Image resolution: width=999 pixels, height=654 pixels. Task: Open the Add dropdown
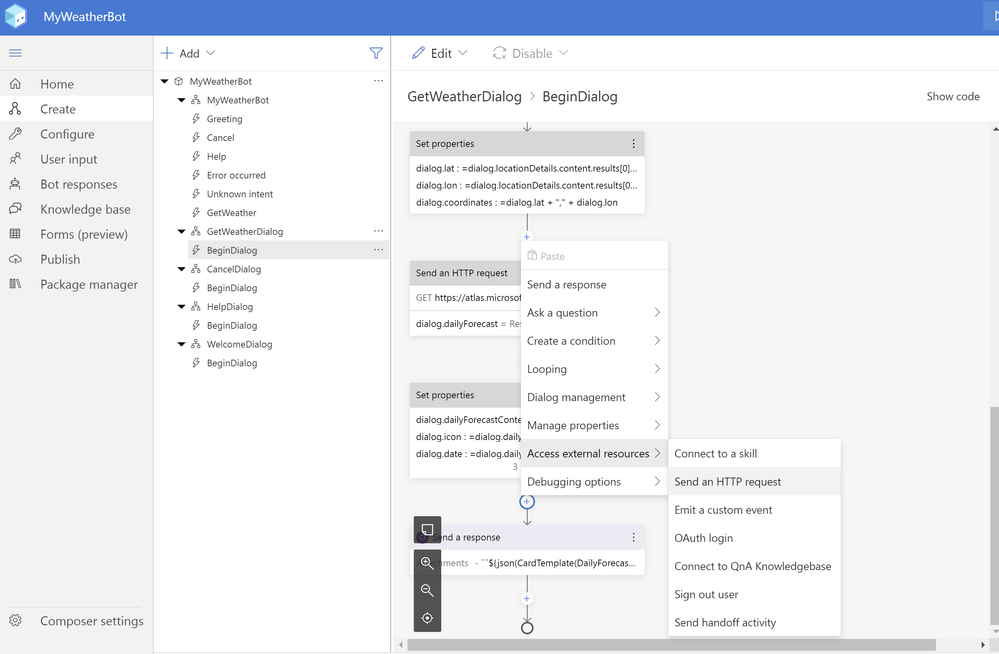coord(188,54)
